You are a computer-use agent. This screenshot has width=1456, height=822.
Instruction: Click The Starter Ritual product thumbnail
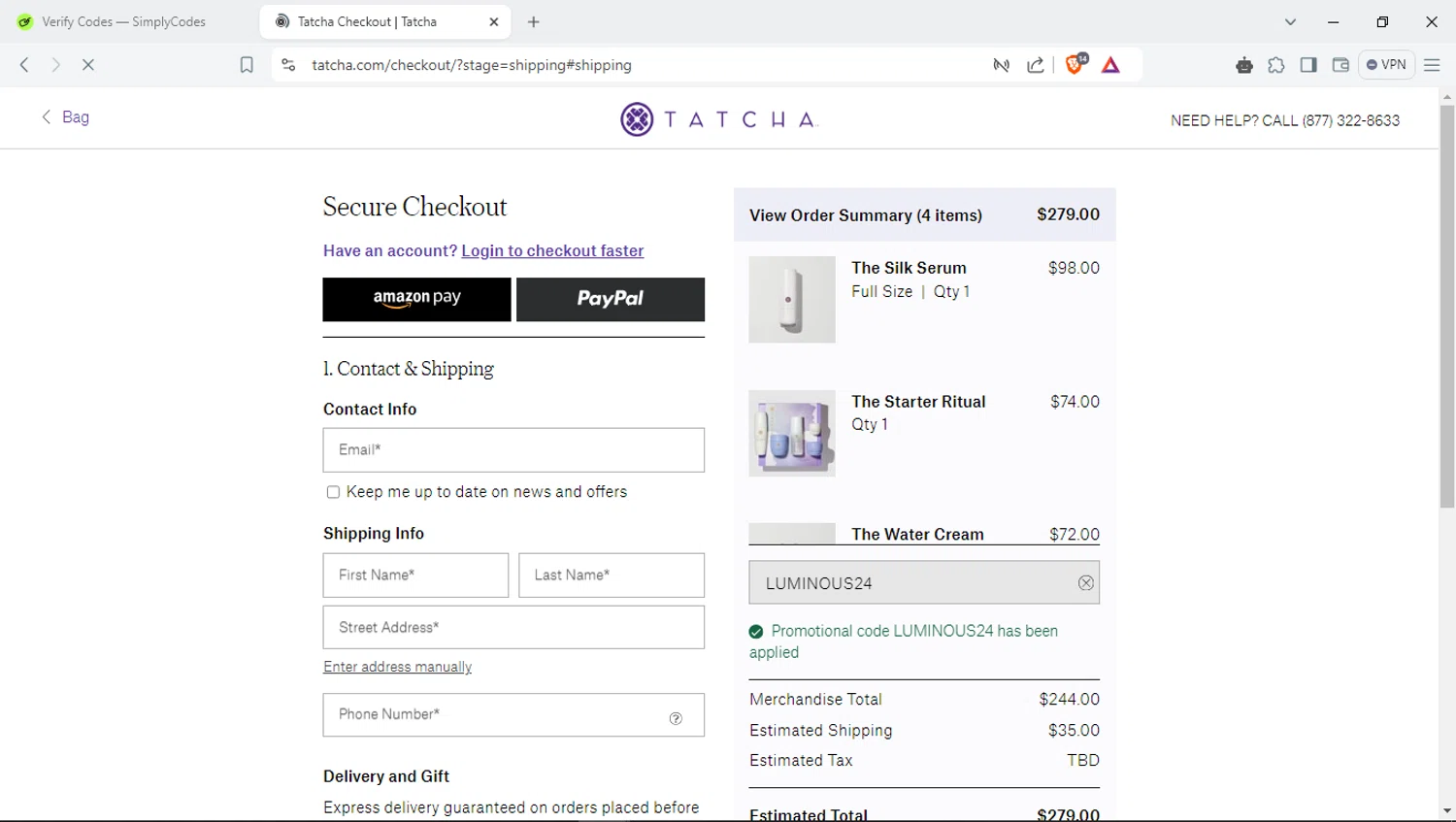(792, 433)
